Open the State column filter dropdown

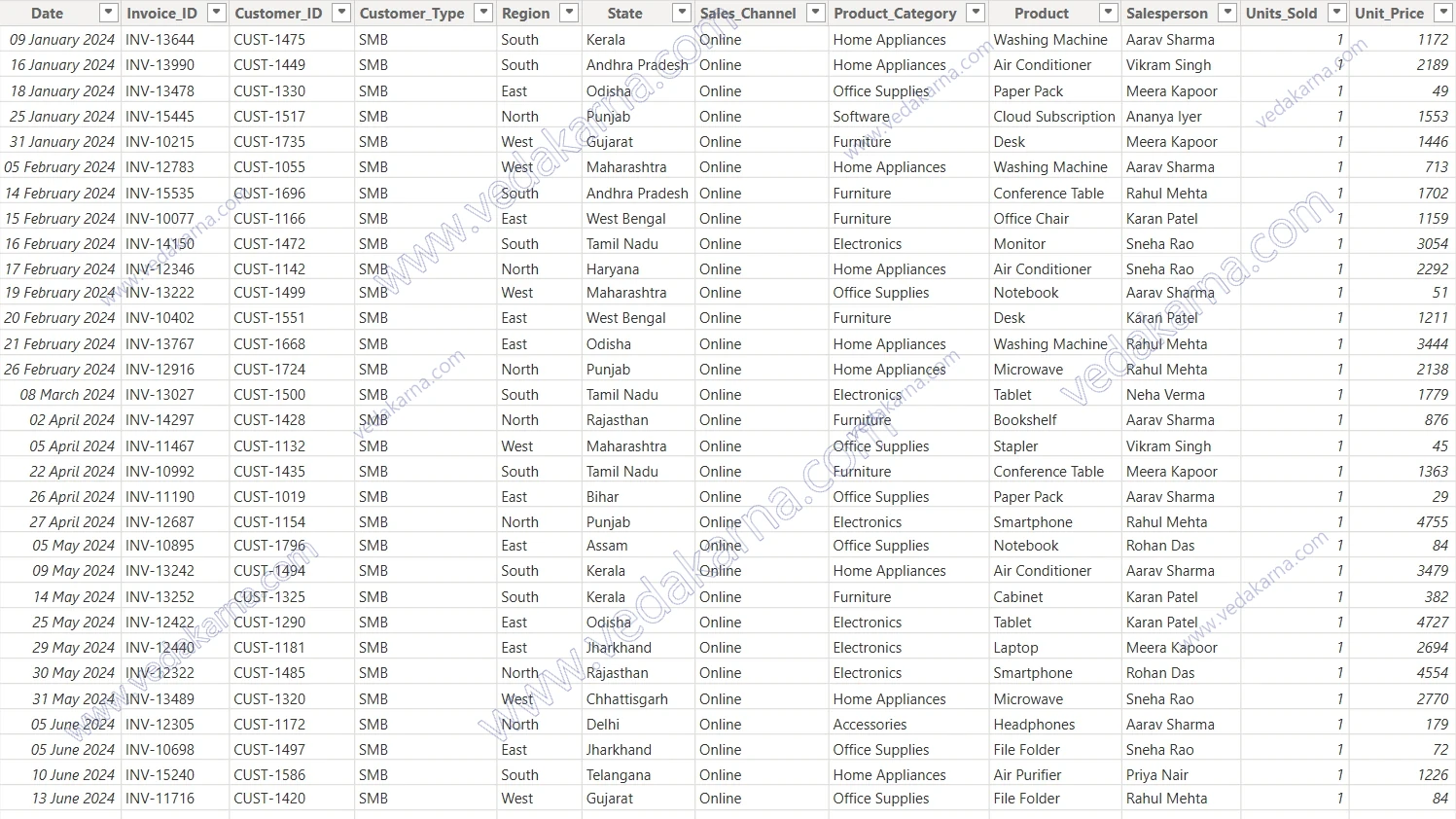pos(683,13)
